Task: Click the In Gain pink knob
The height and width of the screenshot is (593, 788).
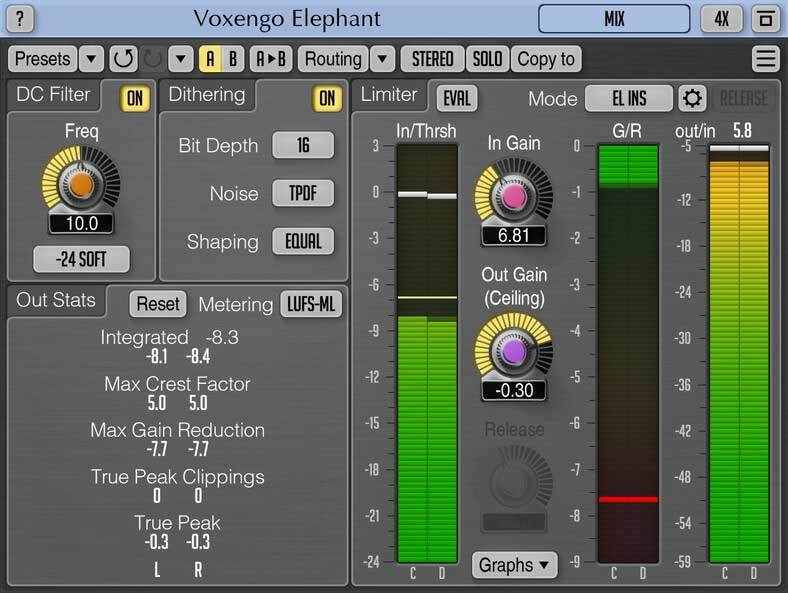Action: pos(514,196)
